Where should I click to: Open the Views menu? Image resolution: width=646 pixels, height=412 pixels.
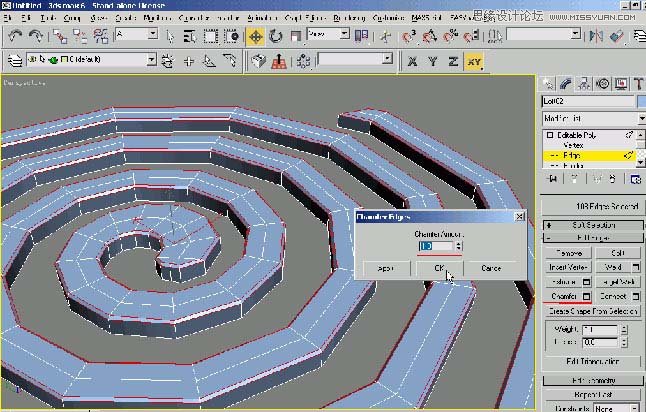pyautogui.click(x=99, y=18)
